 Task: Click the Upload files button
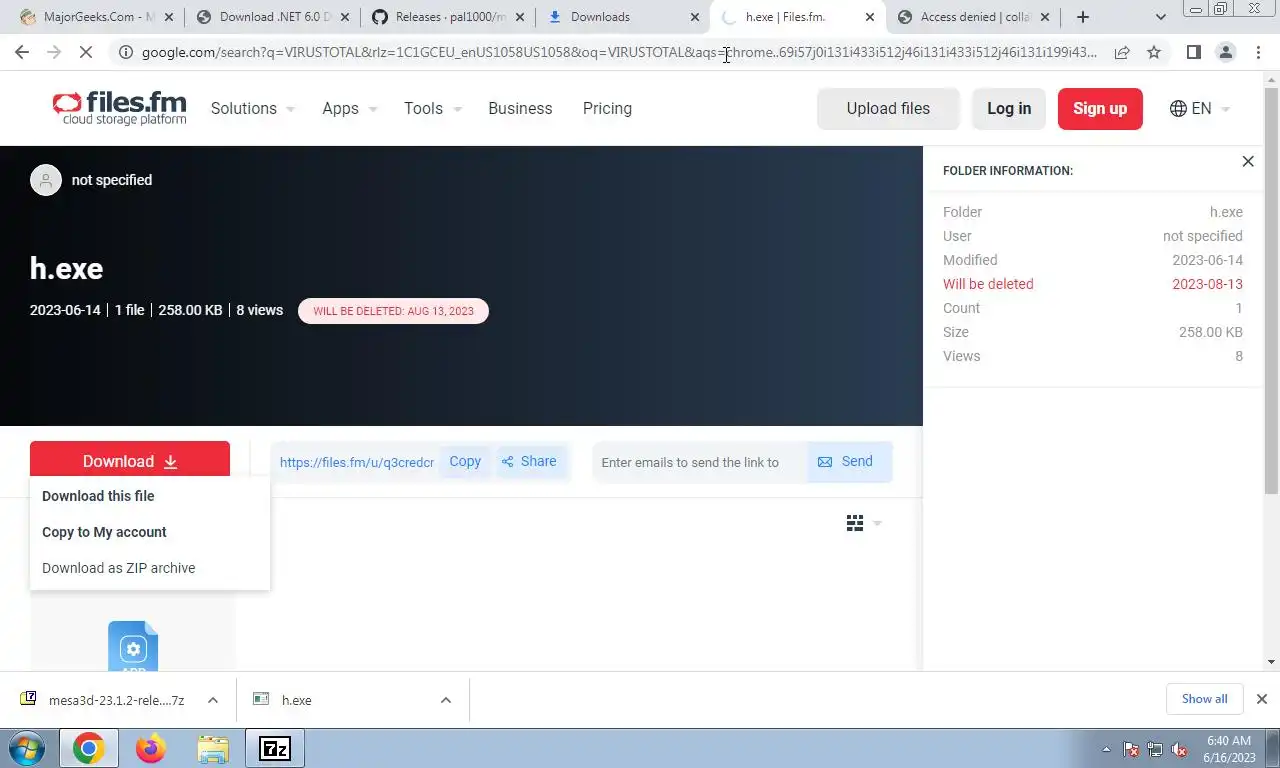point(888,108)
